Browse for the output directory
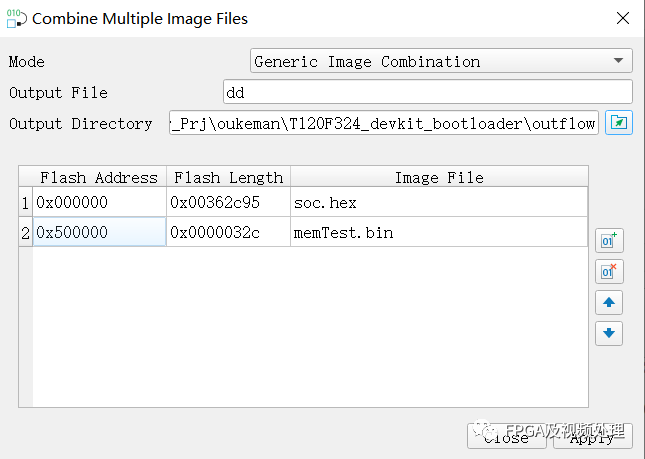 coord(619,123)
